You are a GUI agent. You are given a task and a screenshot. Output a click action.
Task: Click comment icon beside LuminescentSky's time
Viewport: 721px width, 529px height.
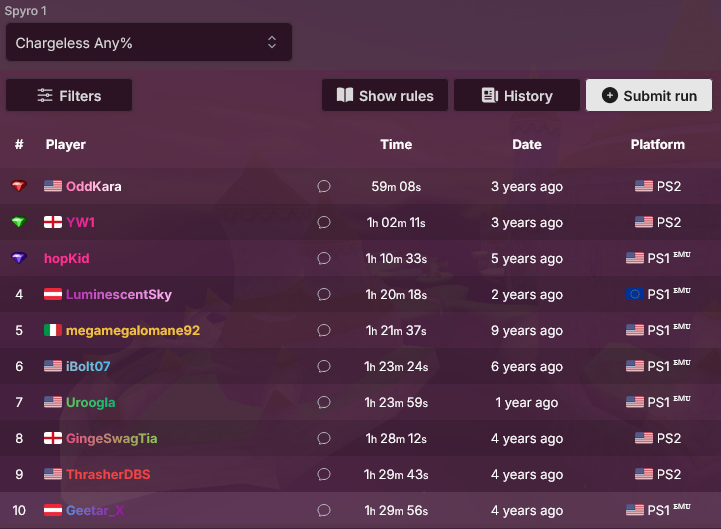324,294
